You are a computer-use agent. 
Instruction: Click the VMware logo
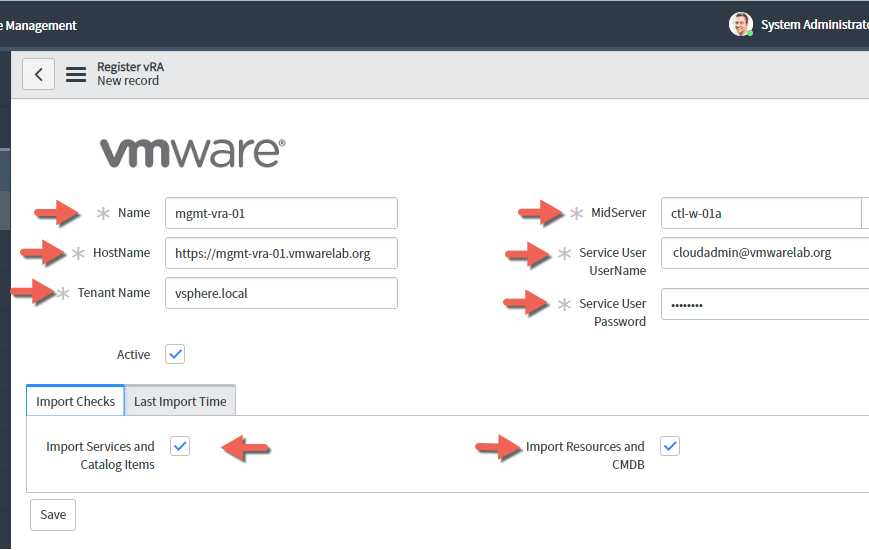point(192,152)
